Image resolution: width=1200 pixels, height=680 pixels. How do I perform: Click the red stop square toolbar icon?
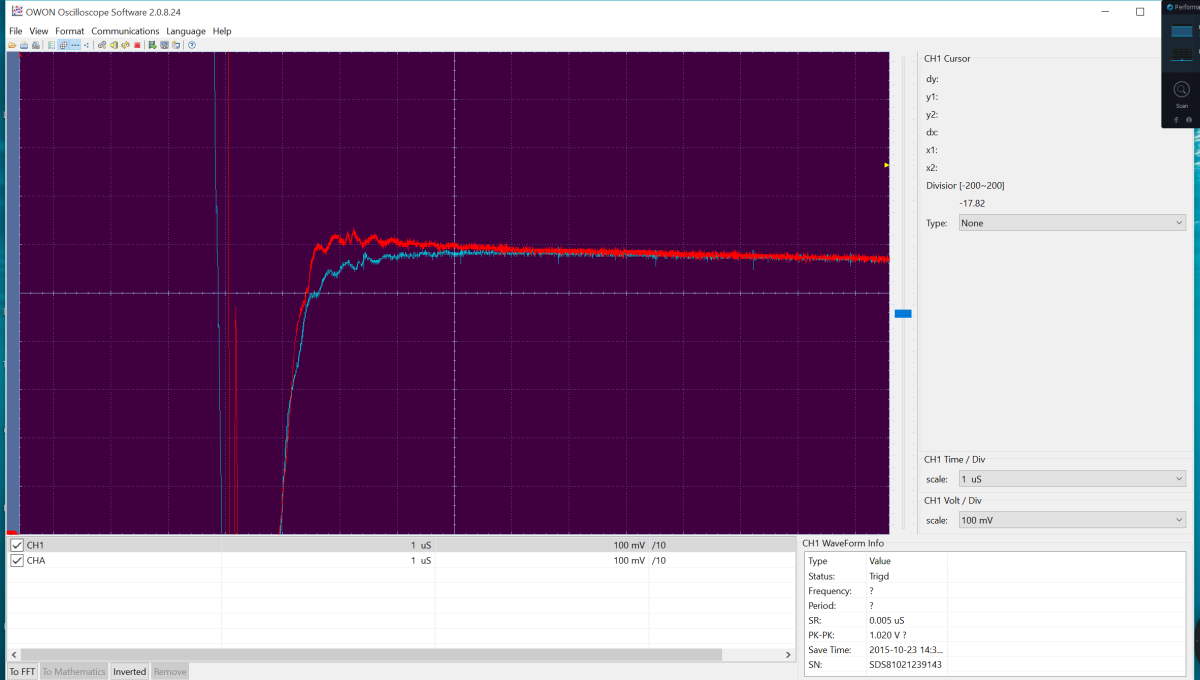pos(137,45)
